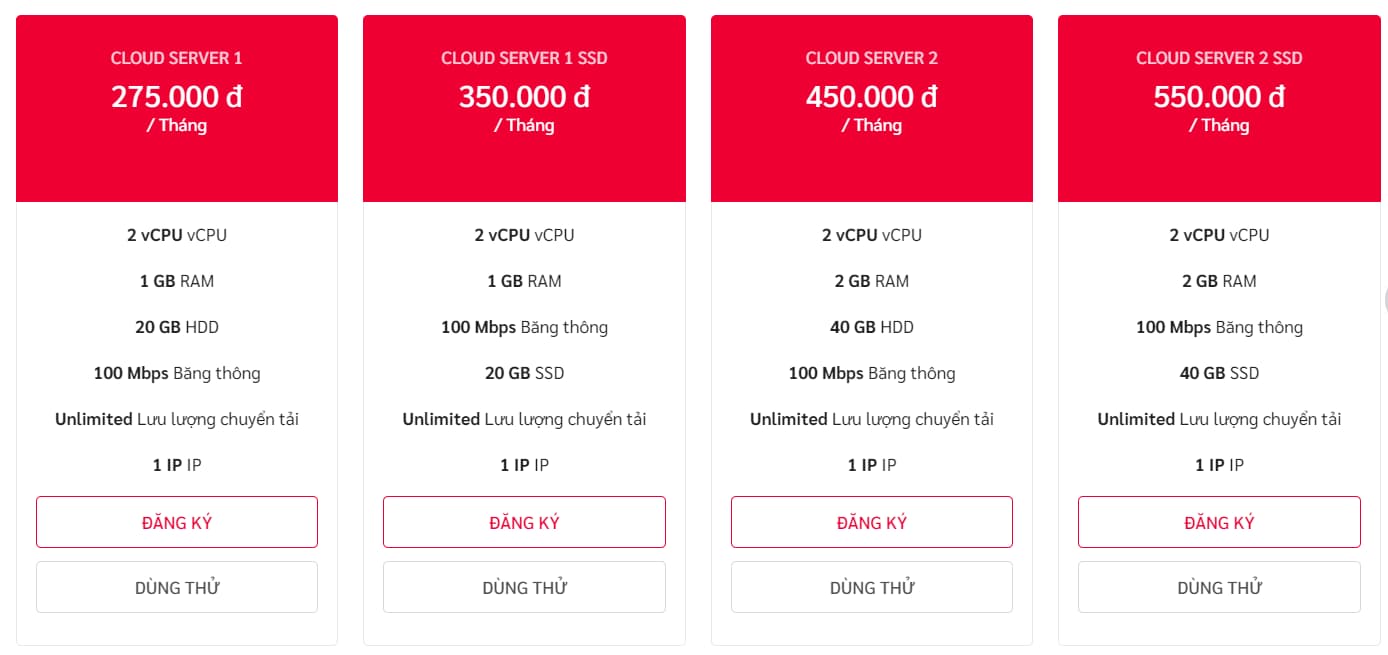Screen dimensions: 1388x655
Task: Try Cloud Server 2 SSD for free
Action: [x=1219, y=587]
